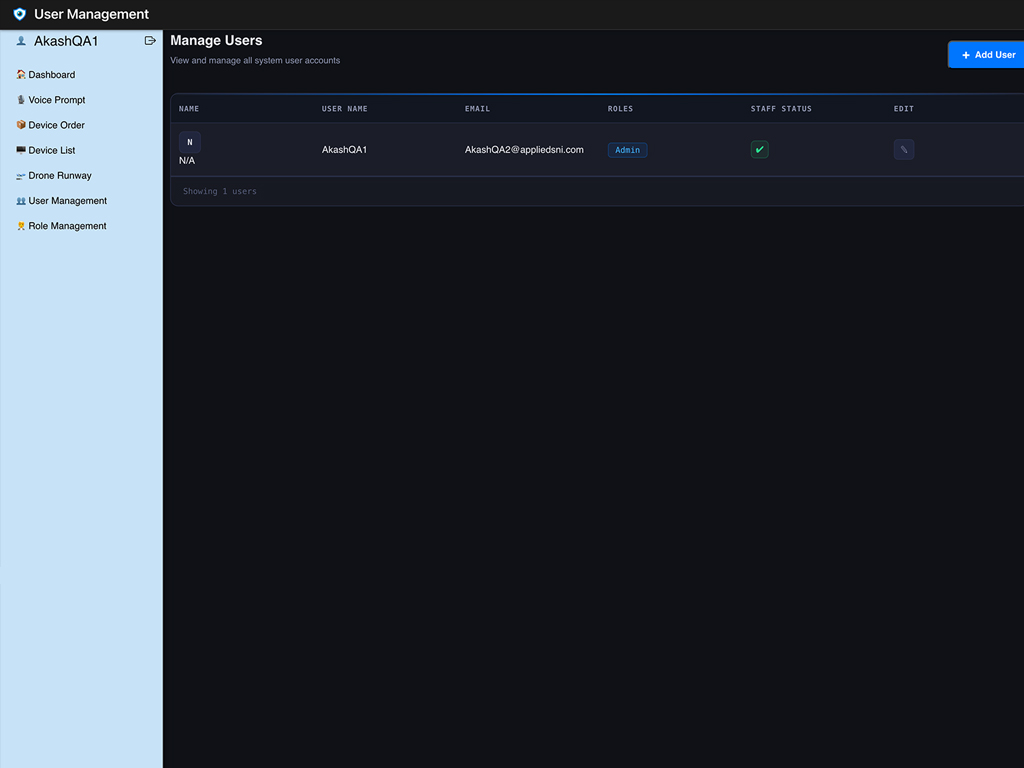Open User Management sidebar item
The height and width of the screenshot is (768, 1024).
tap(67, 200)
